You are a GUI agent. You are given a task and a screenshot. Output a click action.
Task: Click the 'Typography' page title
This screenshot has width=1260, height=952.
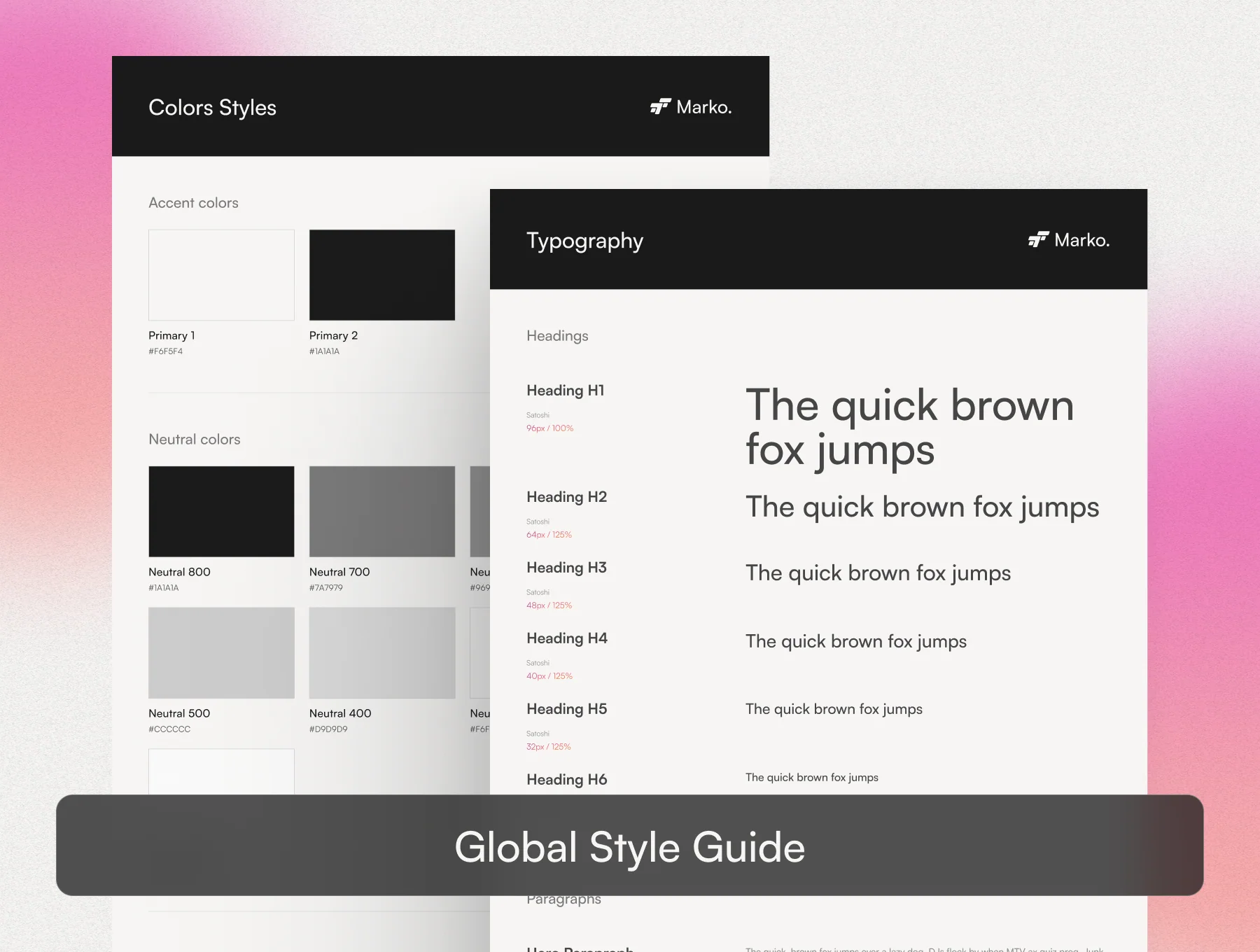tap(584, 241)
